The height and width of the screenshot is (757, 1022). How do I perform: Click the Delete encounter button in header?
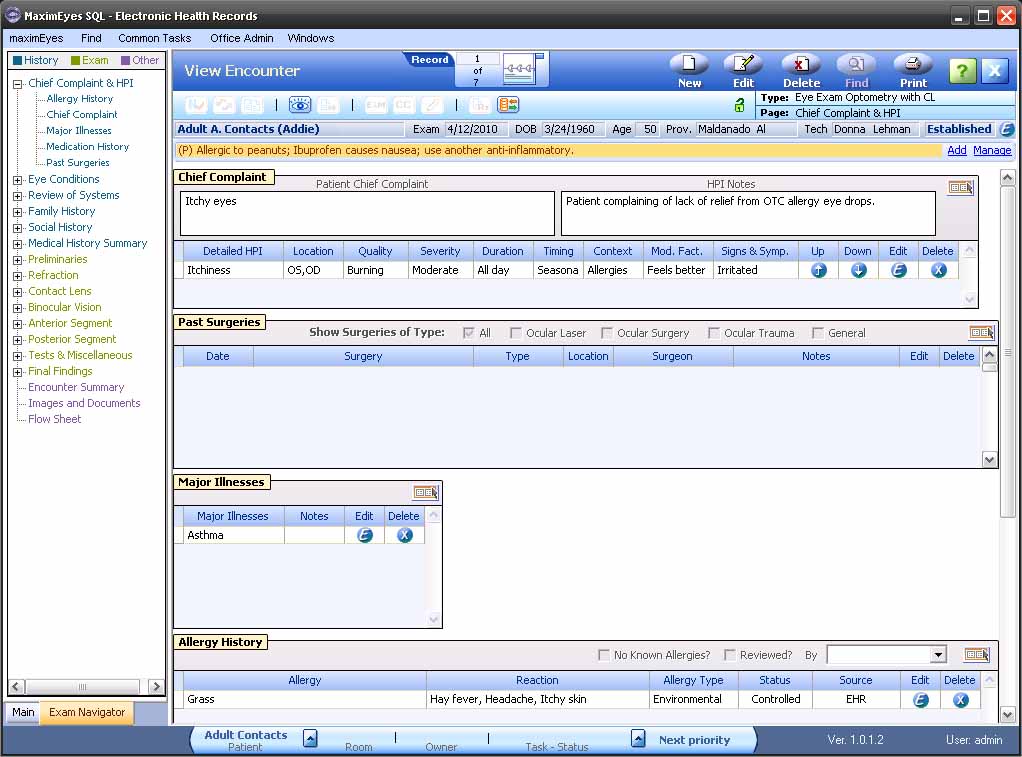tap(801, 70)
